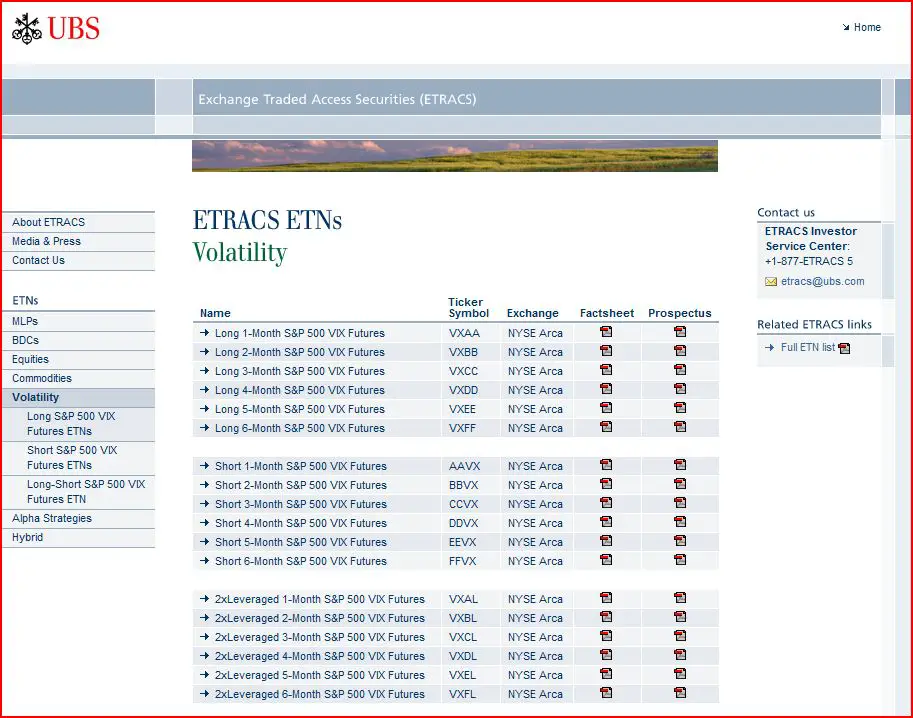Screen dimensions: 913x718
Task: Open Long 1-Month S&P 500 VIX Futures
Action: point(300,333)
